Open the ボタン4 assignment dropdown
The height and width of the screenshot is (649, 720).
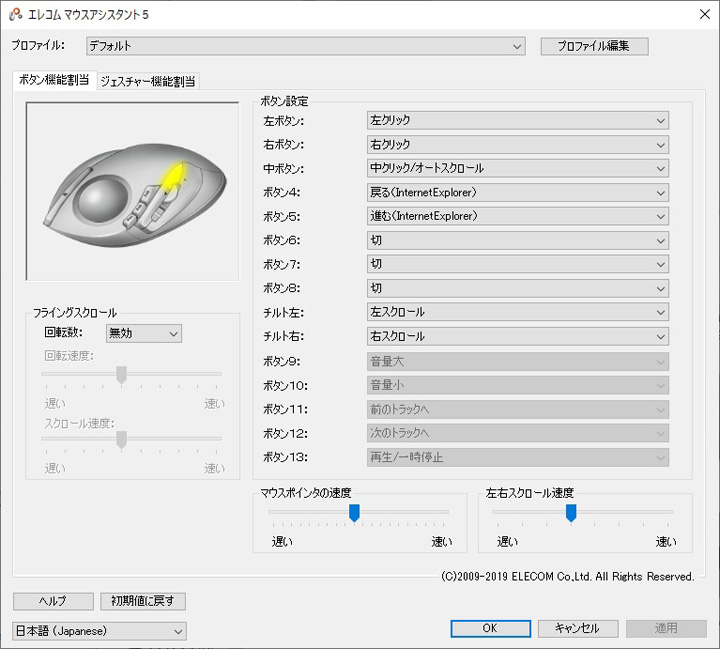[517, 192]
